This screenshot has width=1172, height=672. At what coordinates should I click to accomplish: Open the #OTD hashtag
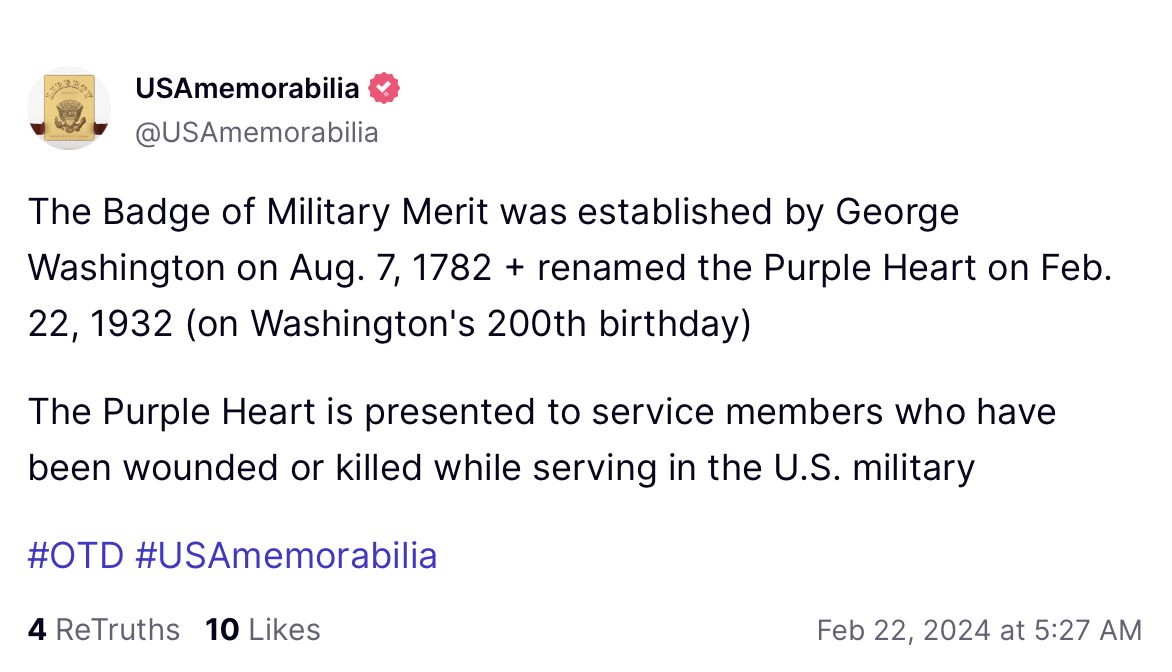point(75,556)
